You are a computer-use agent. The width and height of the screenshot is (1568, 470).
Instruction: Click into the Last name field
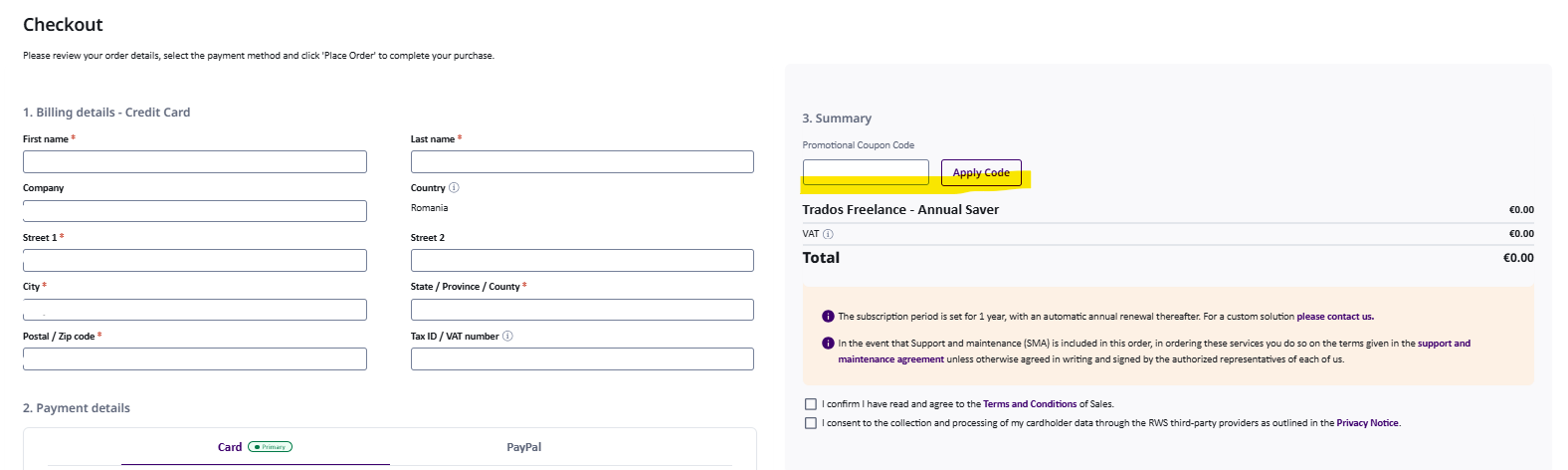pos(582,162)
